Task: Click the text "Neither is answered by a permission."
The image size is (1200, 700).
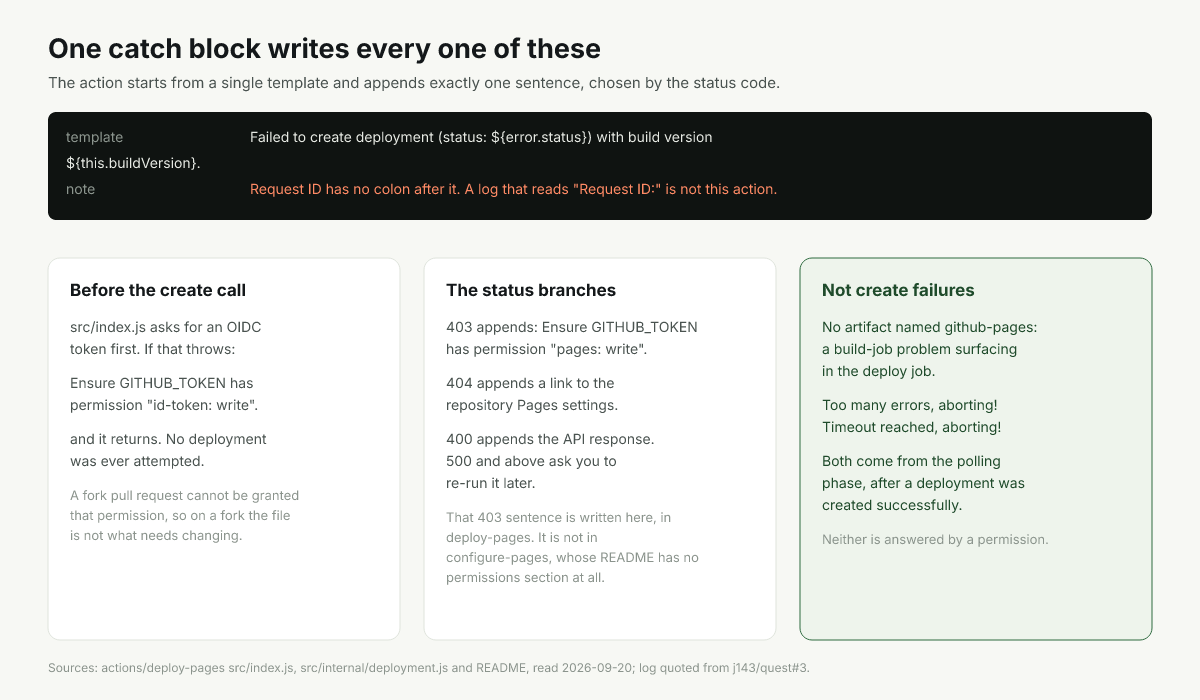Action: [935, 539]
